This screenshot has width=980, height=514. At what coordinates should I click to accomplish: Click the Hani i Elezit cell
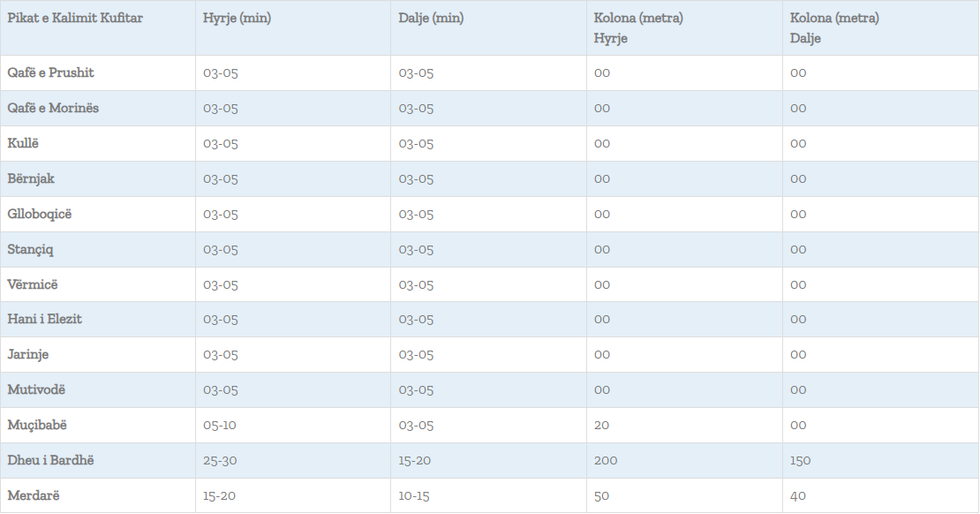coord(45,319)
